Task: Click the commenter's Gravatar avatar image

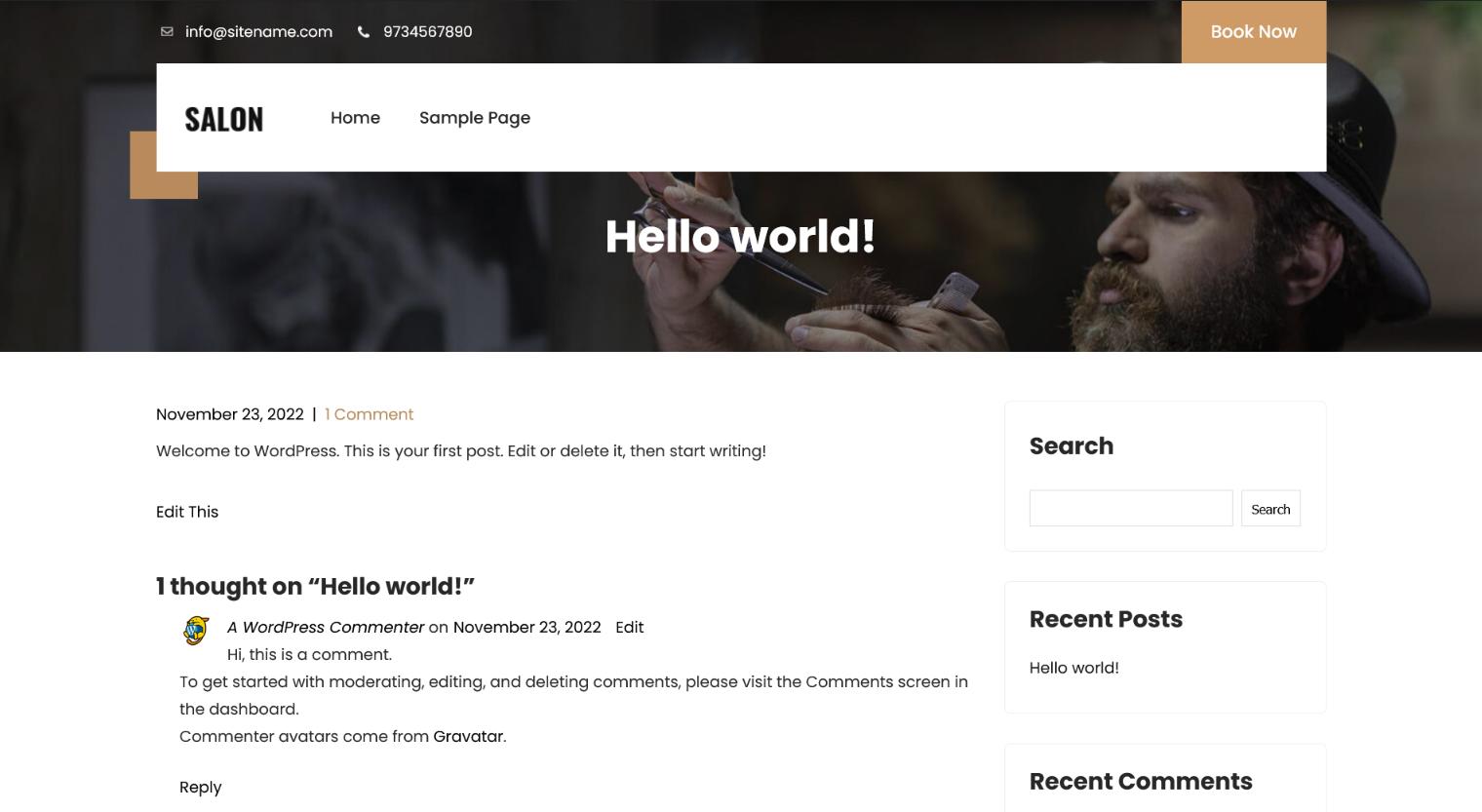Action: click(196, 631)
